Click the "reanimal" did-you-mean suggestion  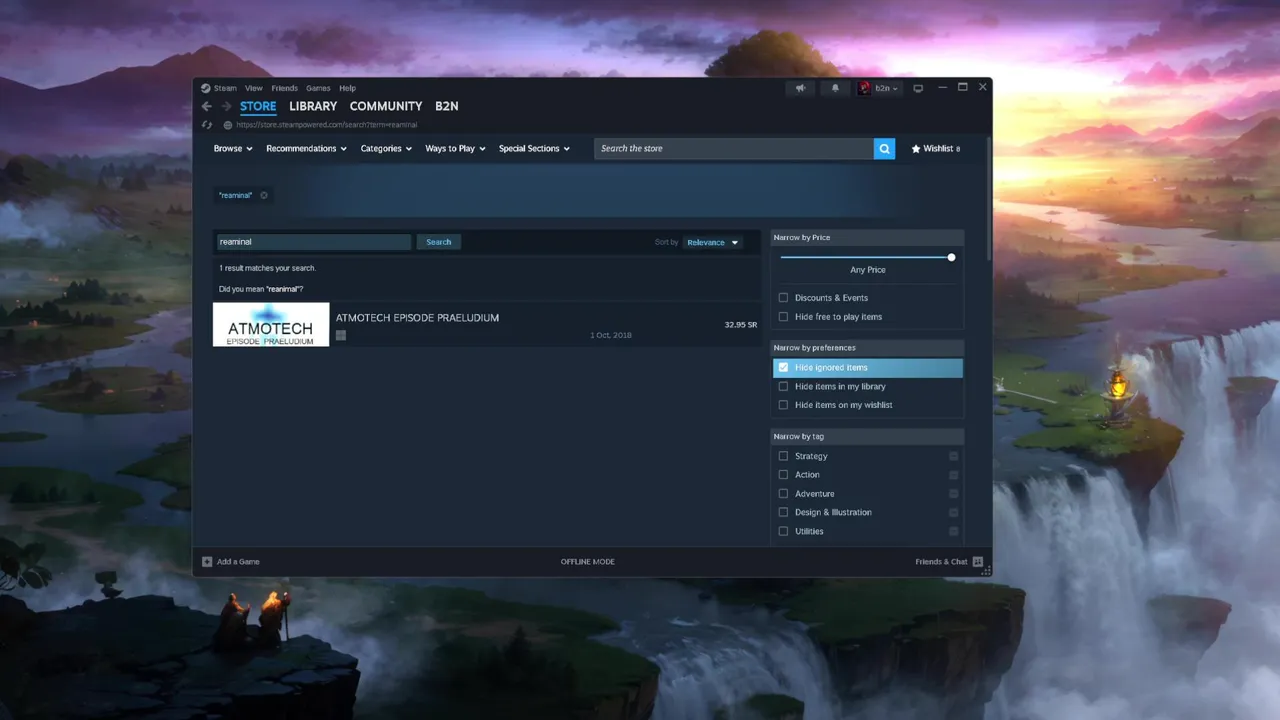(x=283, y=289)
